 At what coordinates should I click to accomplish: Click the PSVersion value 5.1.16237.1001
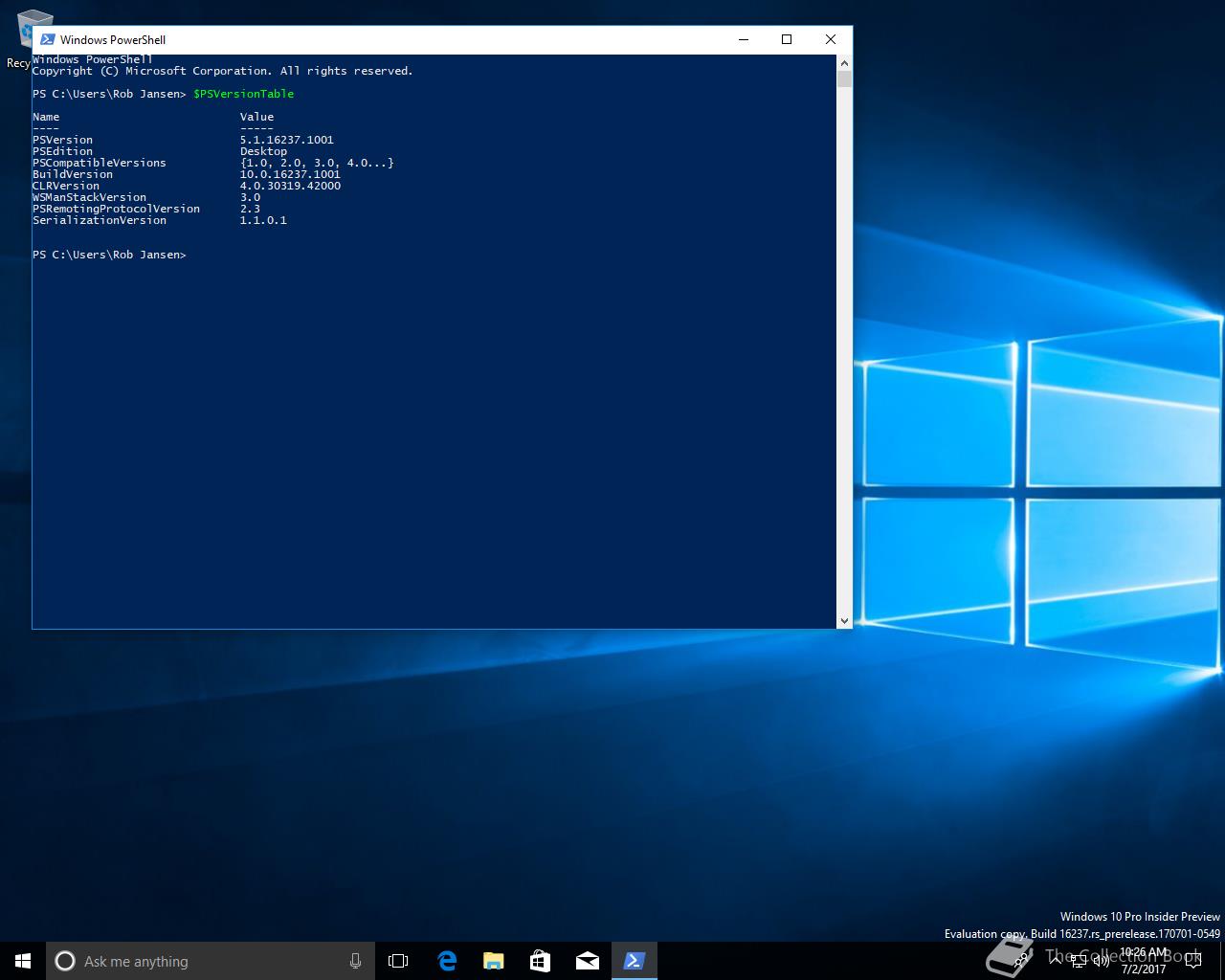(287, 140)
